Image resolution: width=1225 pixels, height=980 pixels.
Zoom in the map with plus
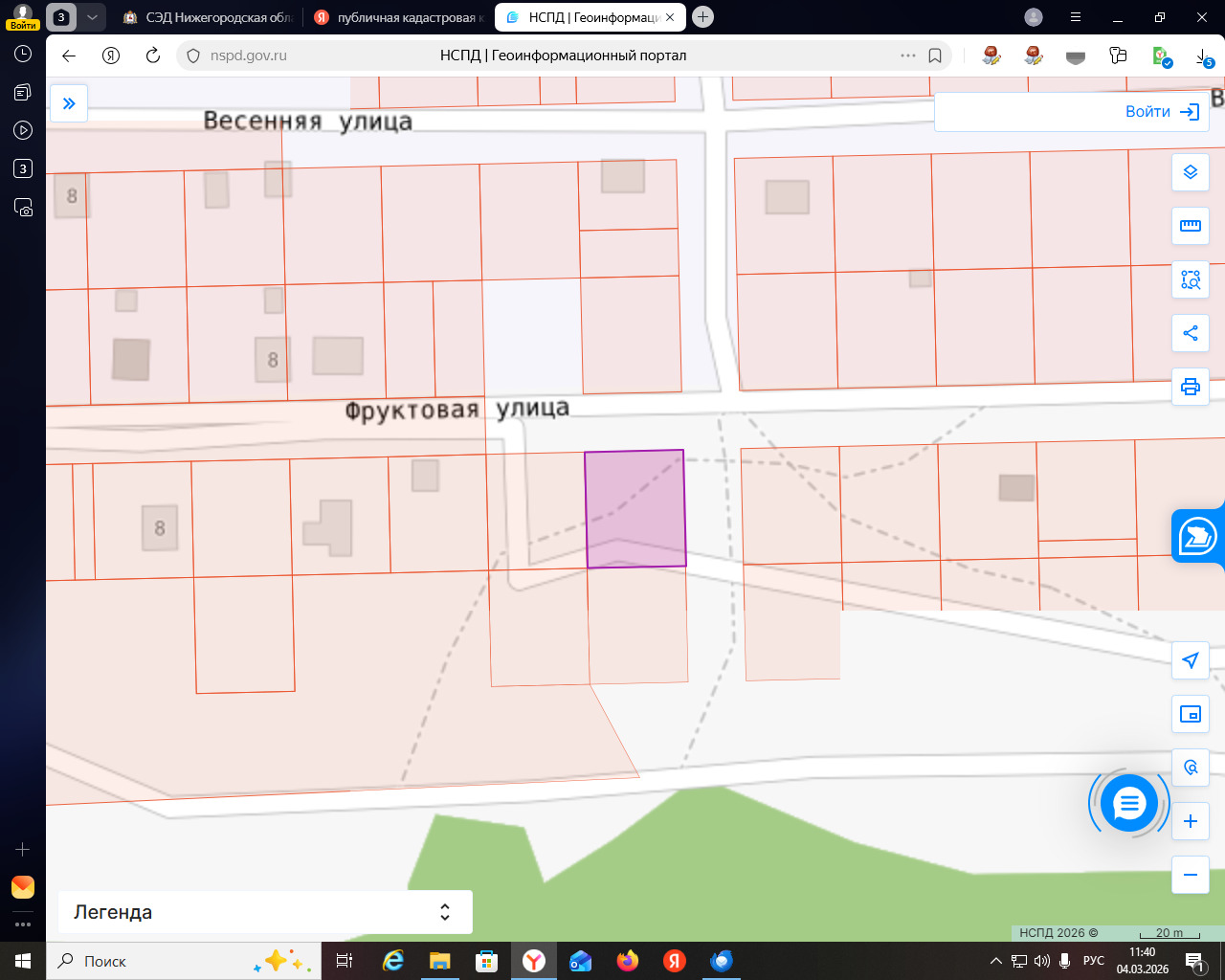pos(1191,821)
